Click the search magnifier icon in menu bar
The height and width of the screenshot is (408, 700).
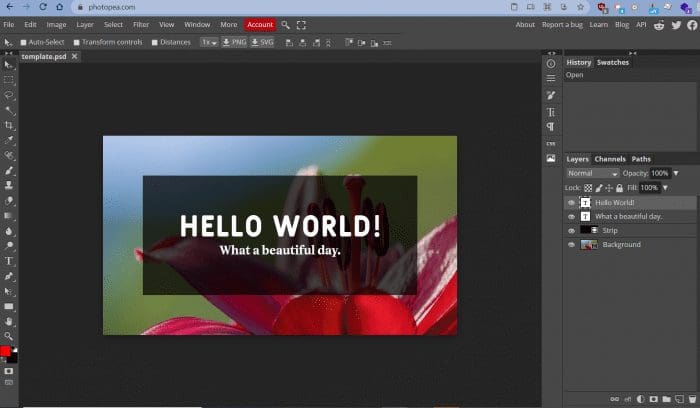(x=285, y=24)
